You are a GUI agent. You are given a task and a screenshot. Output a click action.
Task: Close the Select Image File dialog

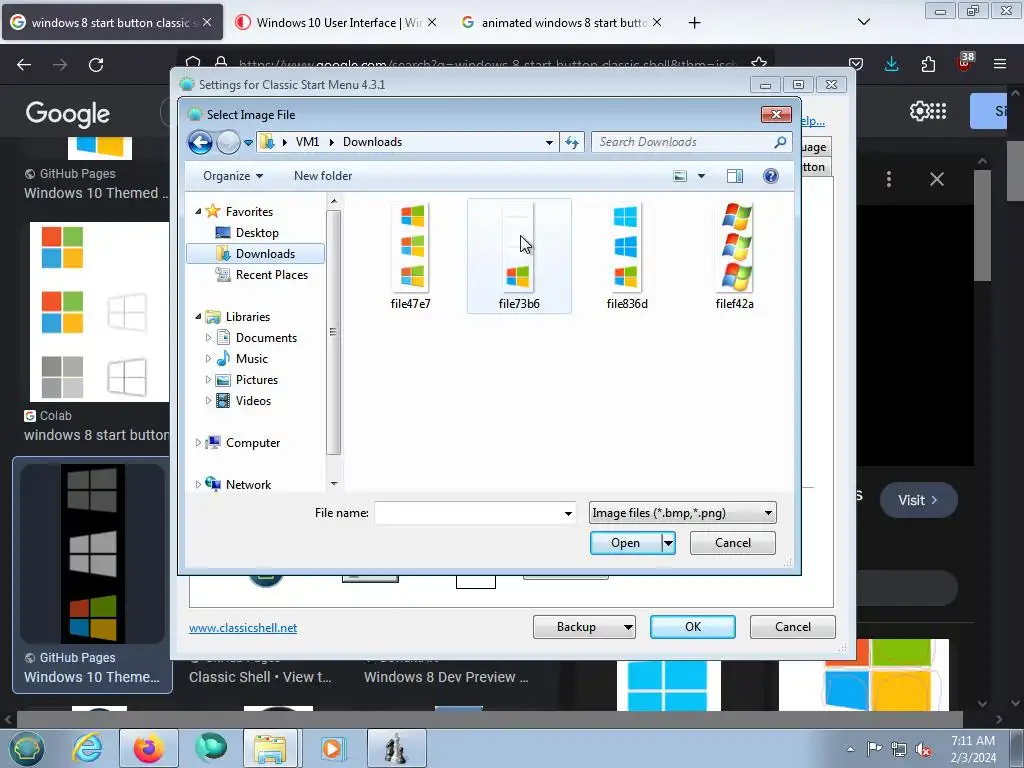pyautogui.click(x=776, y=114)
